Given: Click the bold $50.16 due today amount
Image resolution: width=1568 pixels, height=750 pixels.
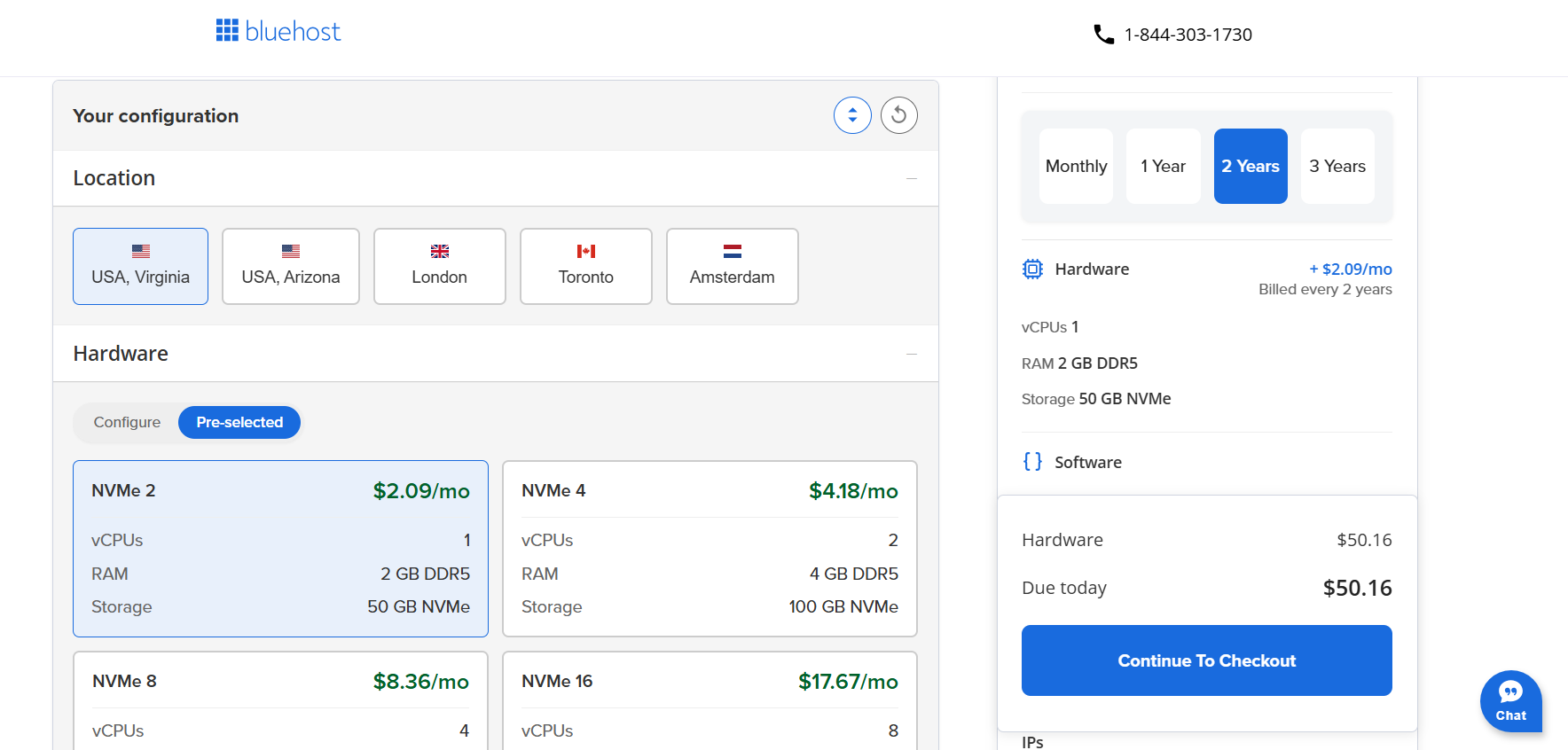Looking at the screenshot, I should pyautogui.click(x=1357, y=588).
